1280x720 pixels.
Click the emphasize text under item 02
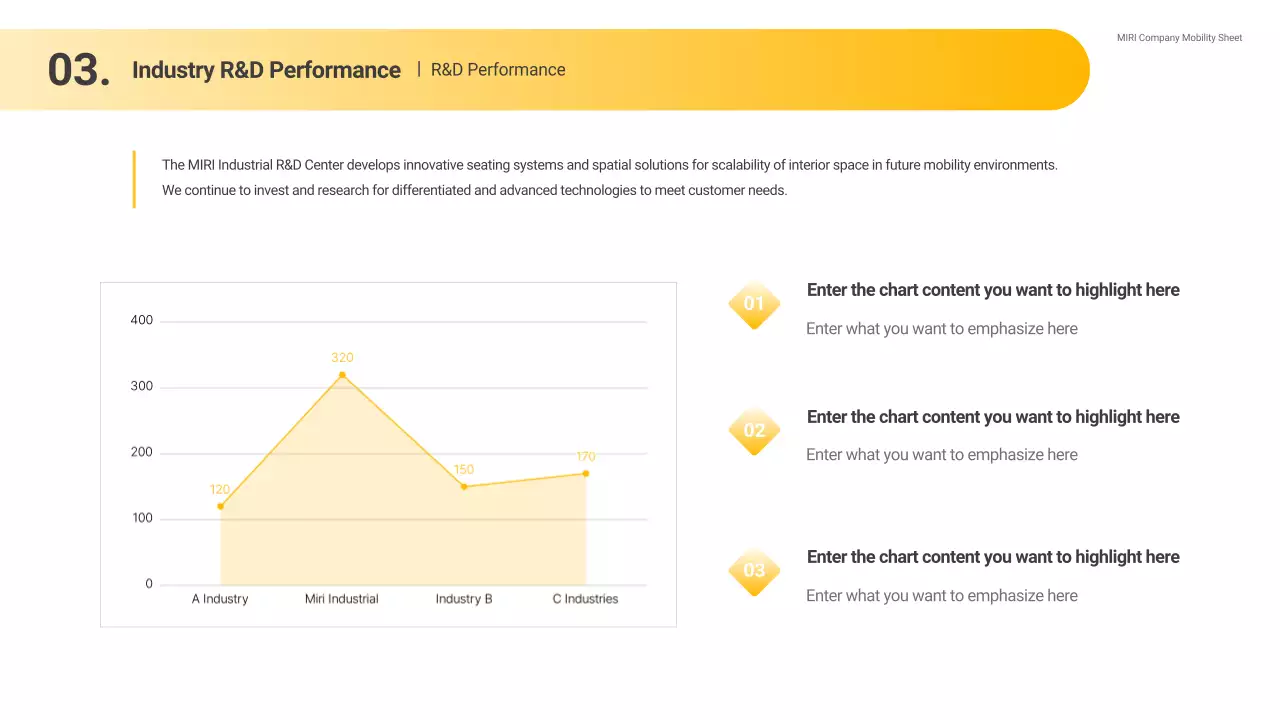click(x=942, y=455)
